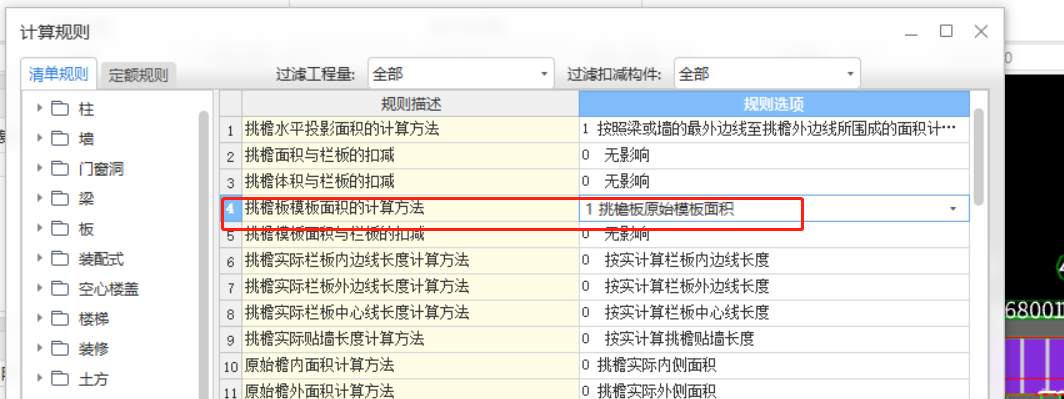Expand the 空心楼盖 tree node
1064x399 pixels.
[x=39, y=288]
